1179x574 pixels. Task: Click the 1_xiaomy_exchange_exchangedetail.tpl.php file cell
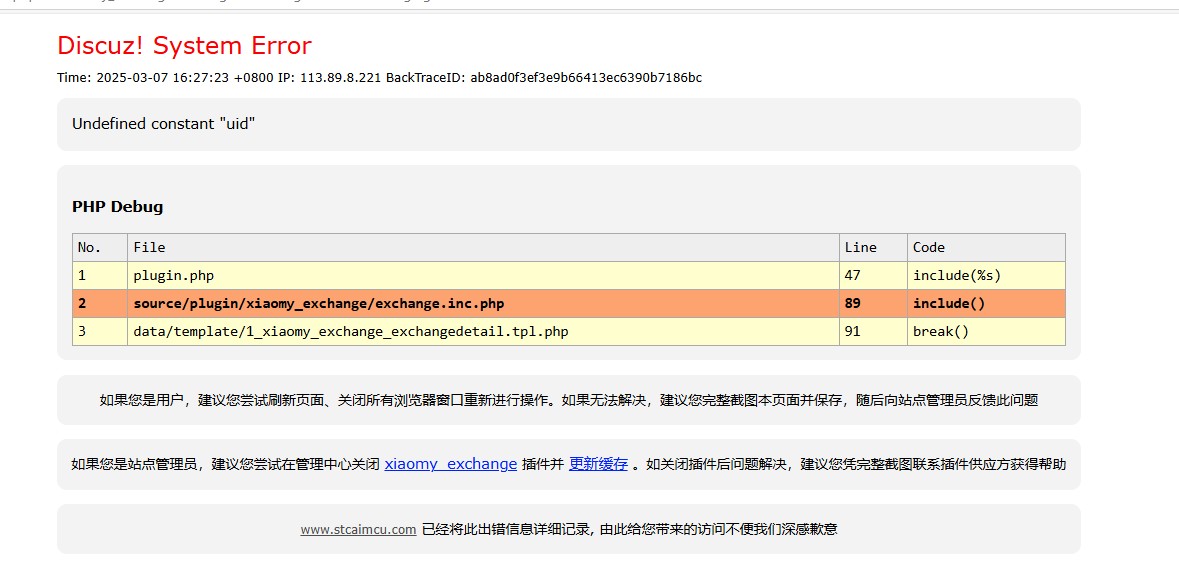483,332
